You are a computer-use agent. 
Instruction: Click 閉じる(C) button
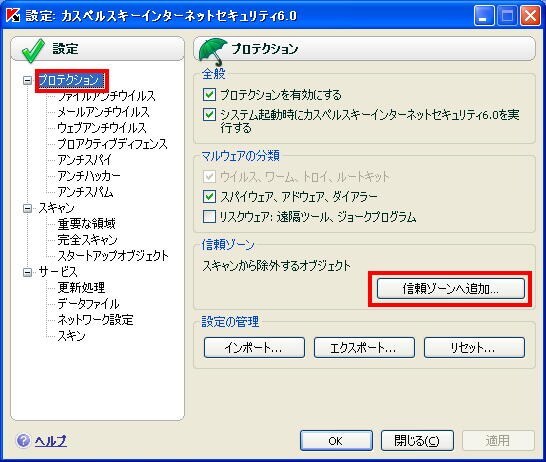(x=417, y=441)
